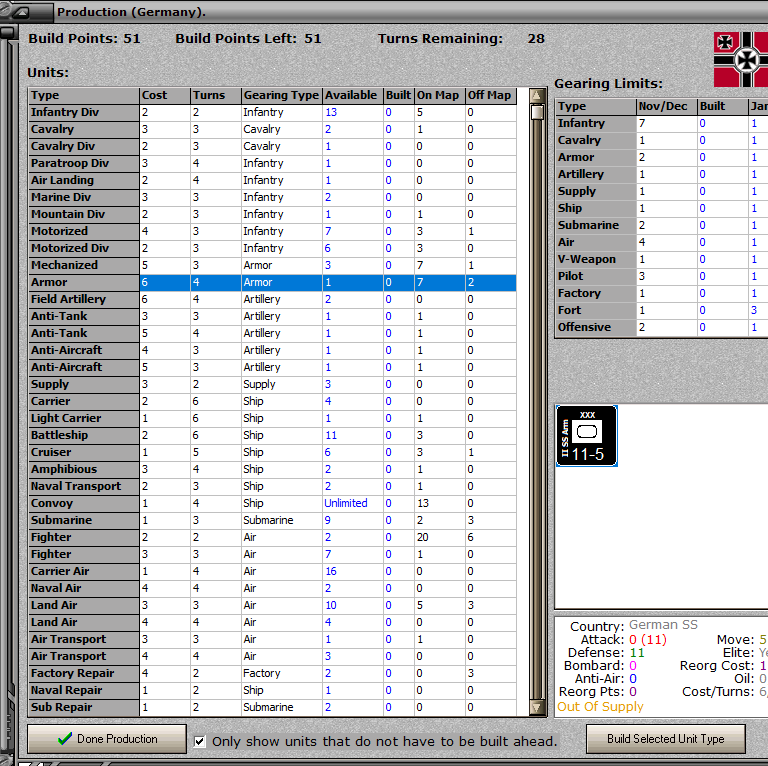Select Offensive row in Gearing Limits
768x766 pixels.
[x=662, y=327]
